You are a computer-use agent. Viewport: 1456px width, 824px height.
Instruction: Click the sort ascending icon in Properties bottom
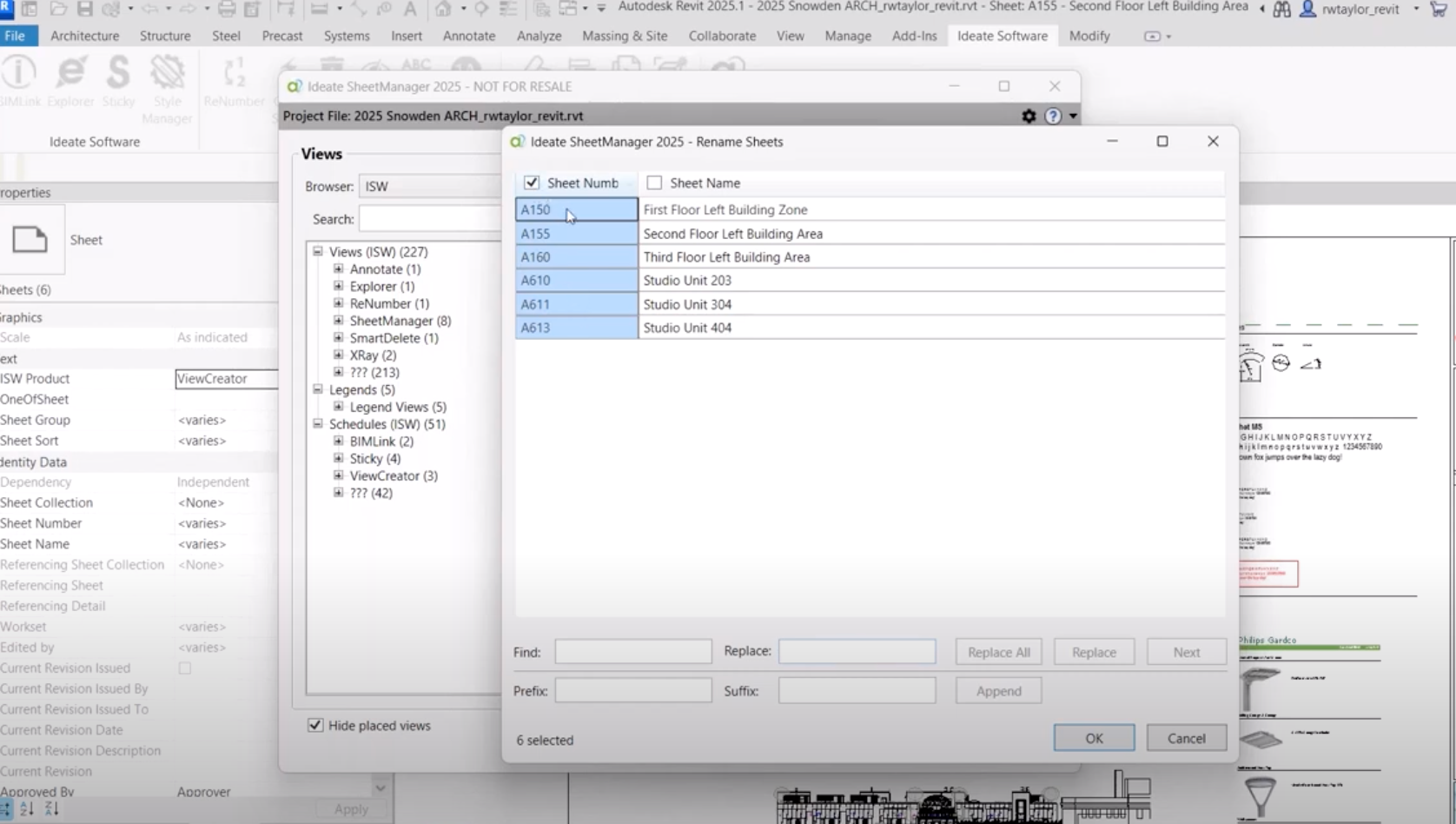tap(27, 808)
